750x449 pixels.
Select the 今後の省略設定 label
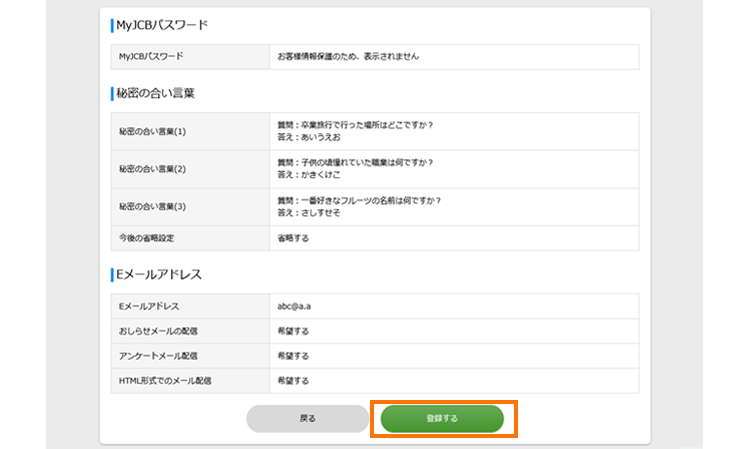pyautogui.click(x=146, y=238)
